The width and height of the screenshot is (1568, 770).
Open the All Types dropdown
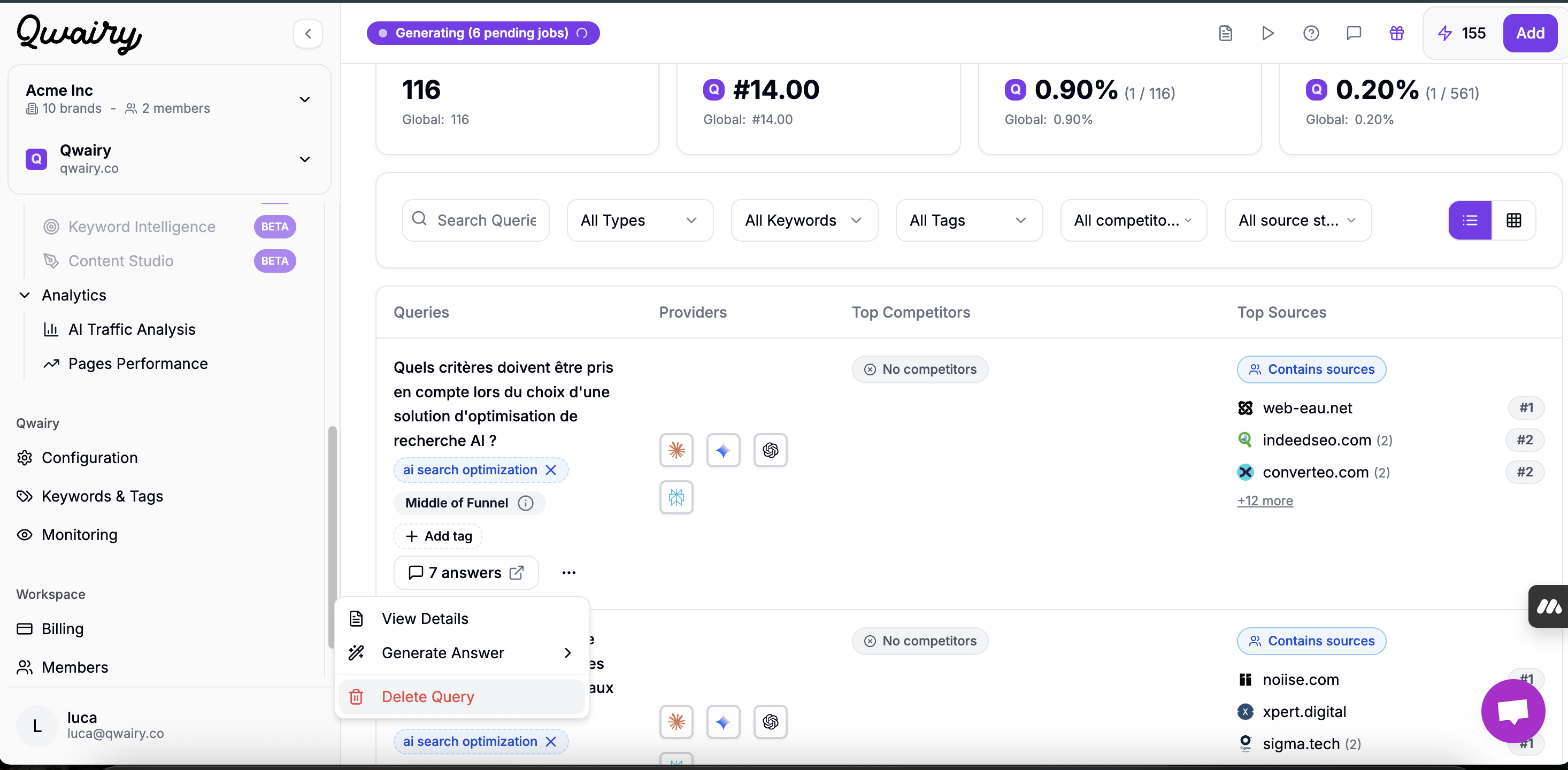click(639, 220)
